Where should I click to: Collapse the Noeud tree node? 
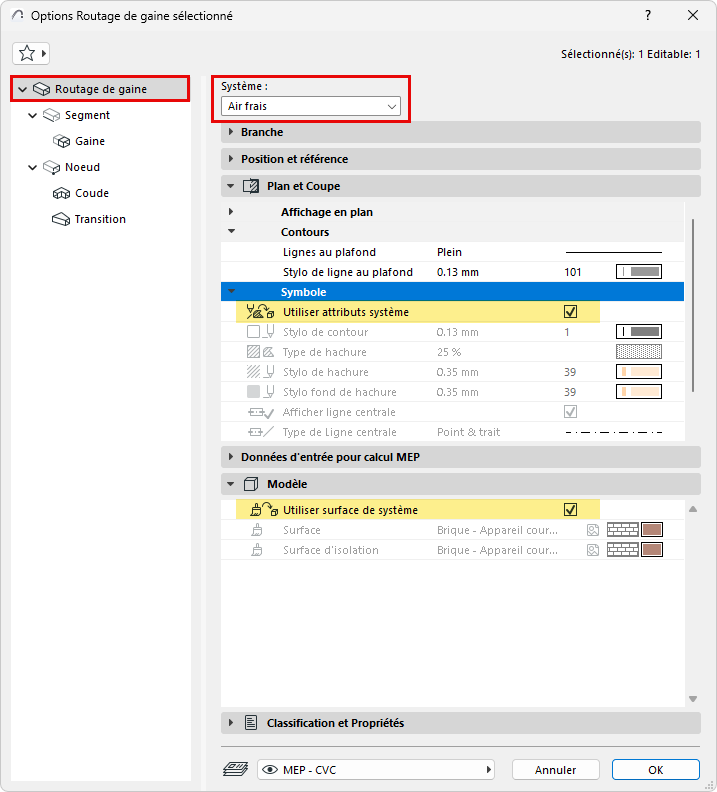point(32,167)
